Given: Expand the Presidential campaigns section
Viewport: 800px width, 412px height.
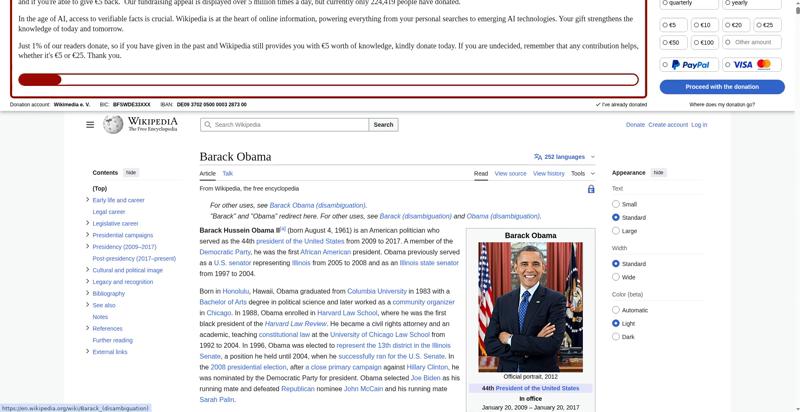Looking at the screenshot, I should pos(88,235).
